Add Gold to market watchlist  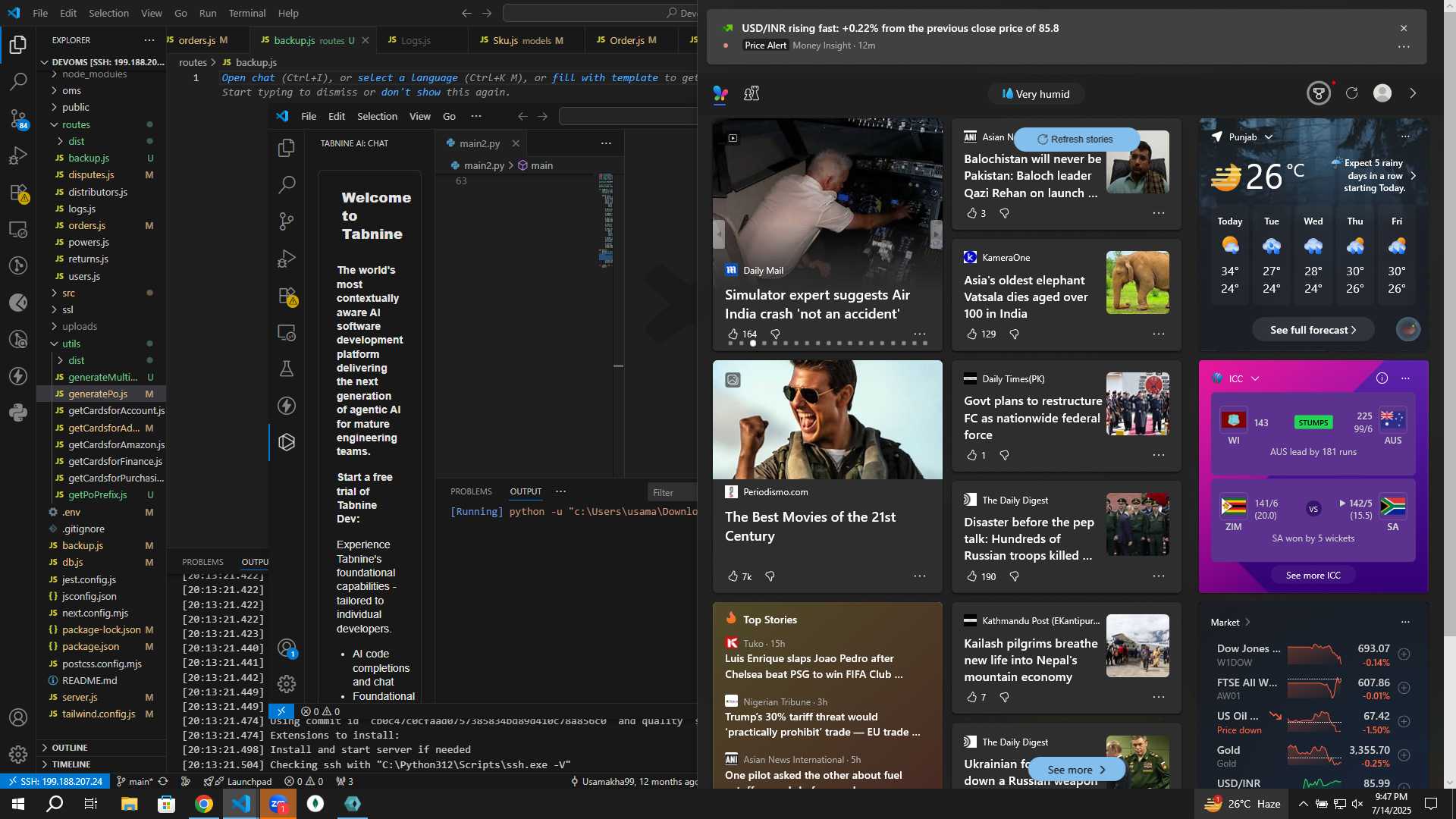tap(1404, 755)
